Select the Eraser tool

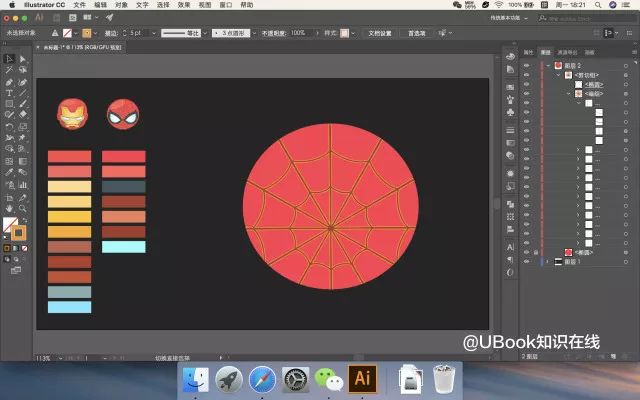pyautogui.click(x=23, y=115)
